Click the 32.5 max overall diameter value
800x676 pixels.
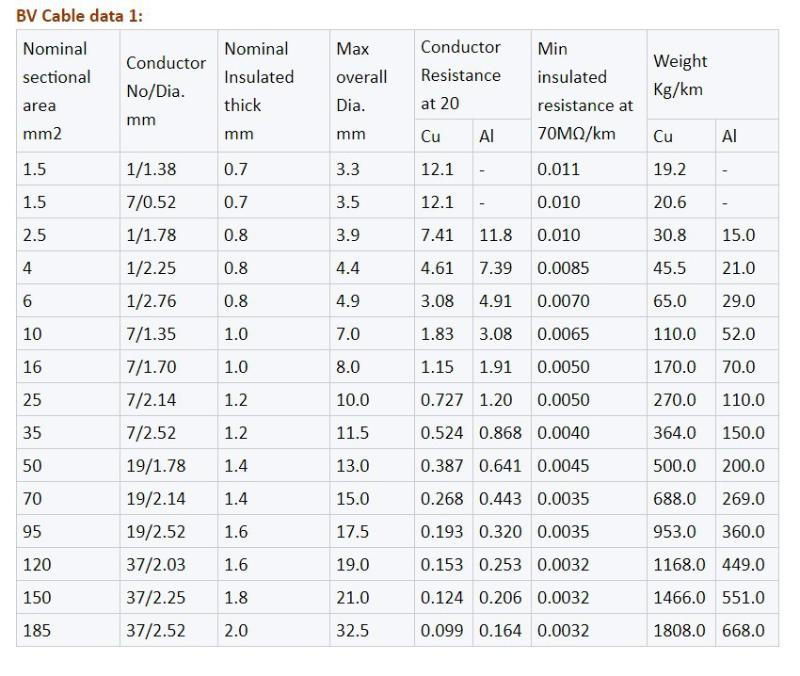(353, 631)
